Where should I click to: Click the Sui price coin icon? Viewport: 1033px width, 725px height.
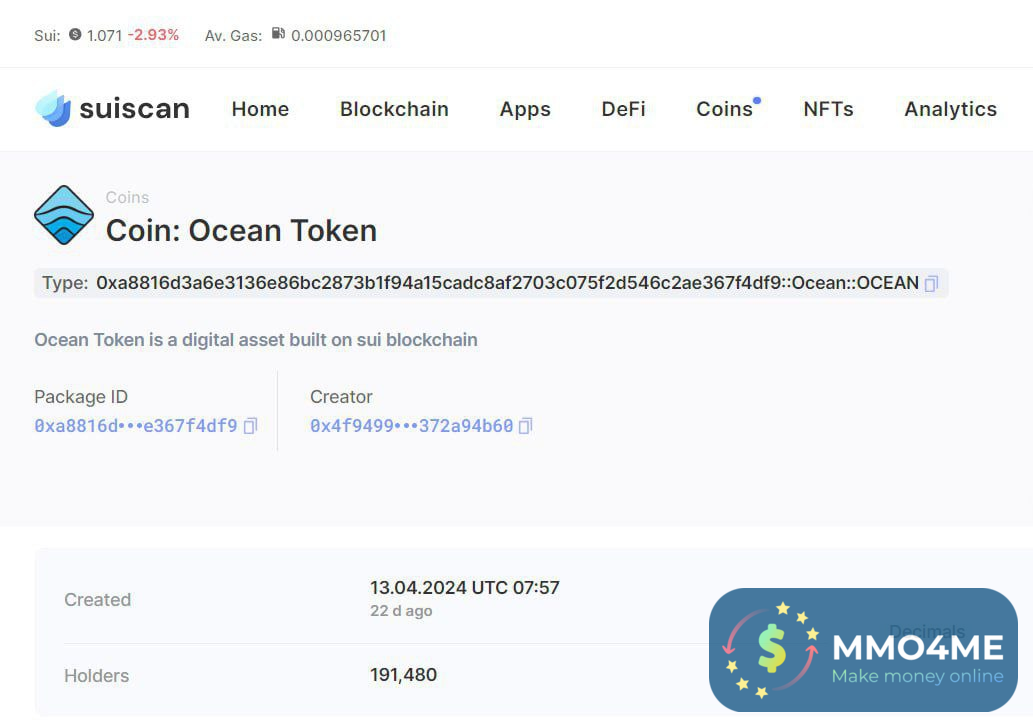75,34
